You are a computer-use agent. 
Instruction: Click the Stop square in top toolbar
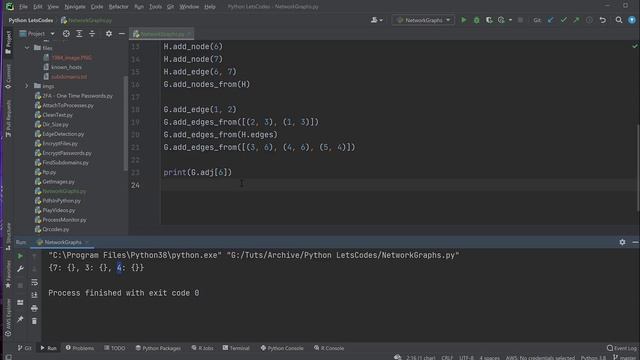tap(520, 20)
